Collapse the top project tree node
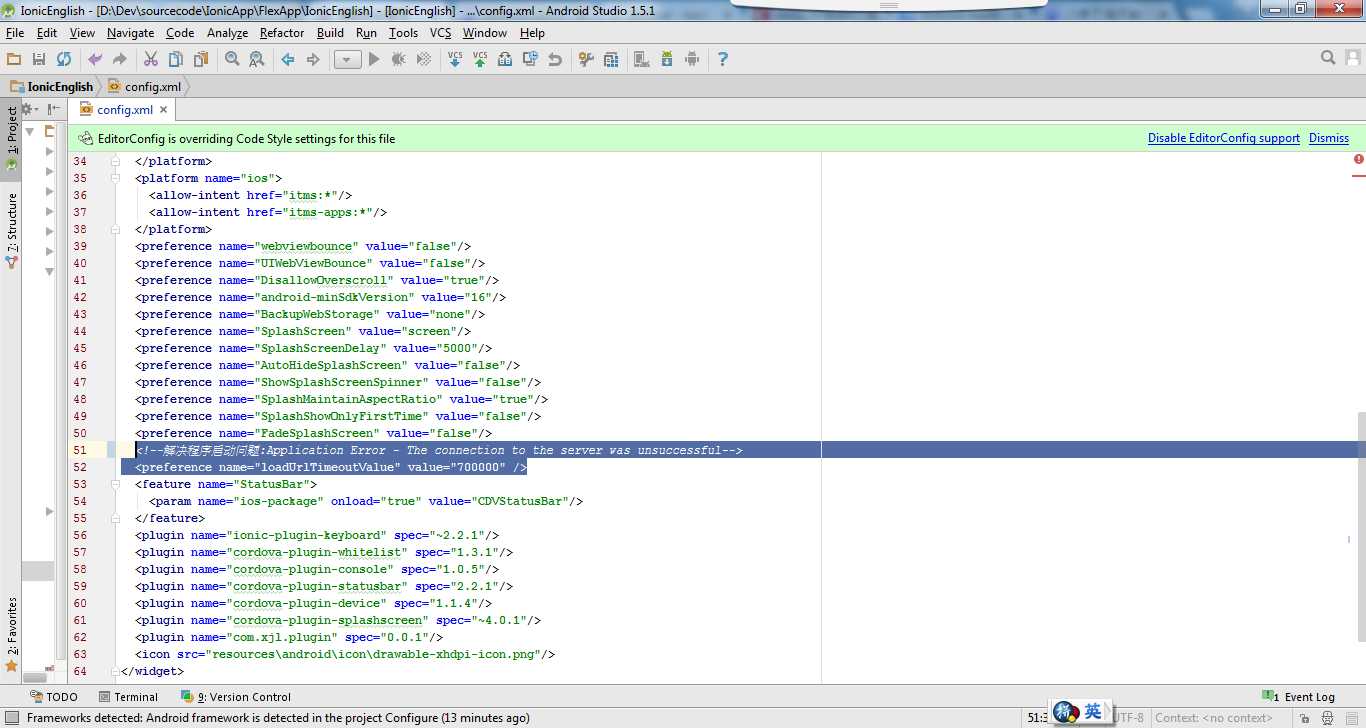 click(30, 131)
